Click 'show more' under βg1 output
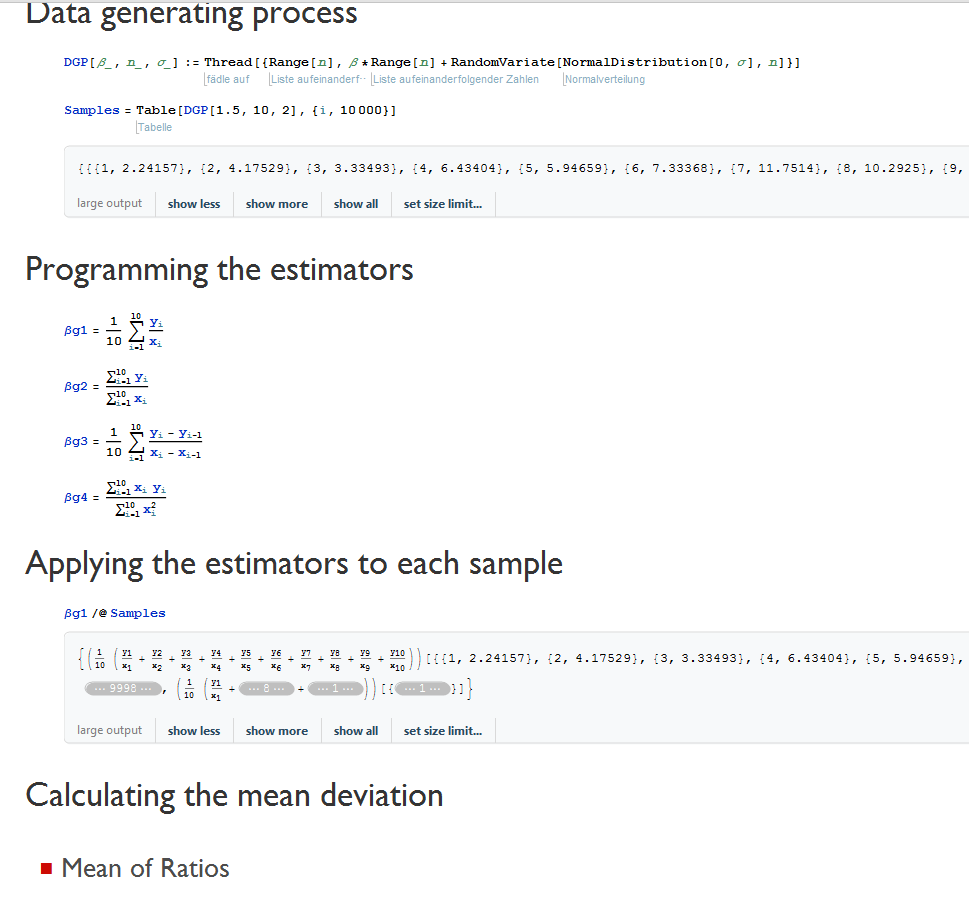 point(276,730)
